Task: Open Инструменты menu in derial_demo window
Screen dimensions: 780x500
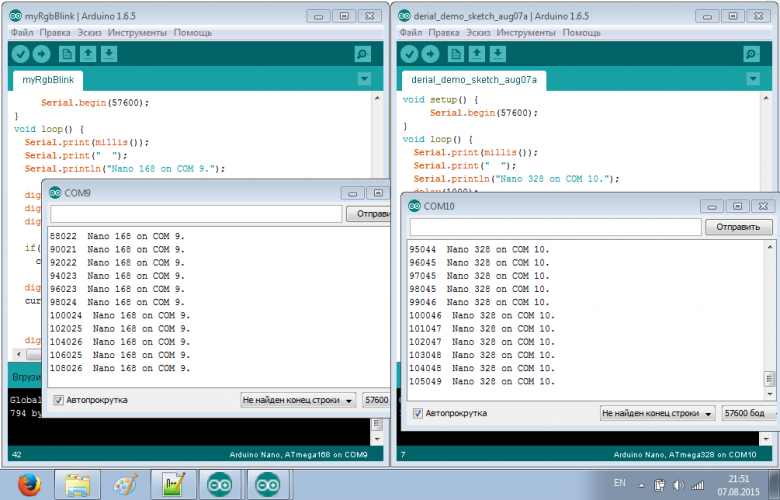Action: click(x=526, y=33)
